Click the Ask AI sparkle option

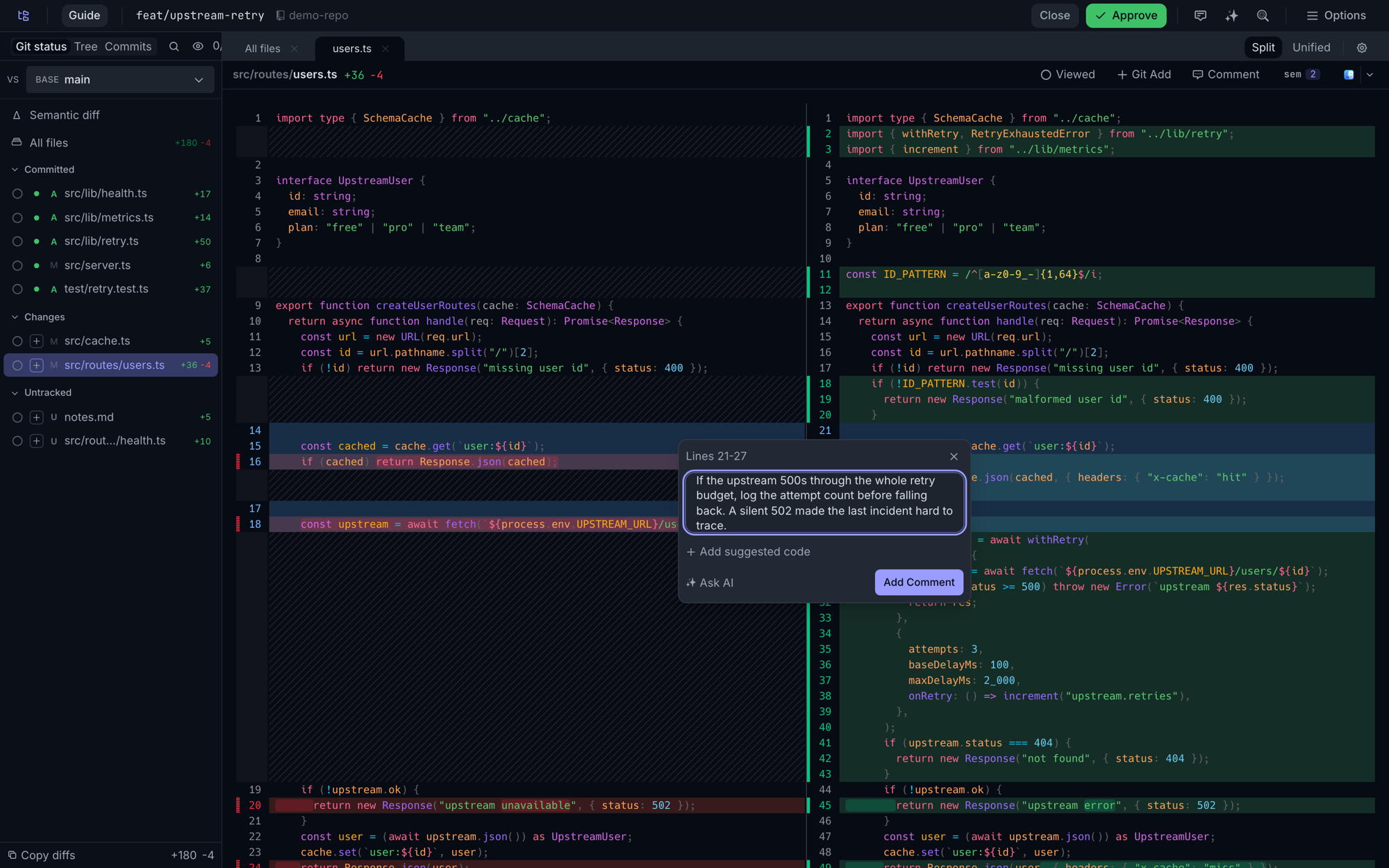(710, 583)
